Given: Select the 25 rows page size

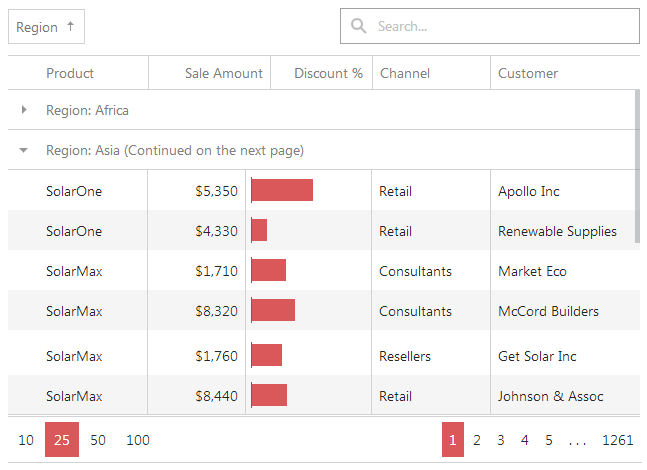Looking at the screenshot, I should coord(61,440).
